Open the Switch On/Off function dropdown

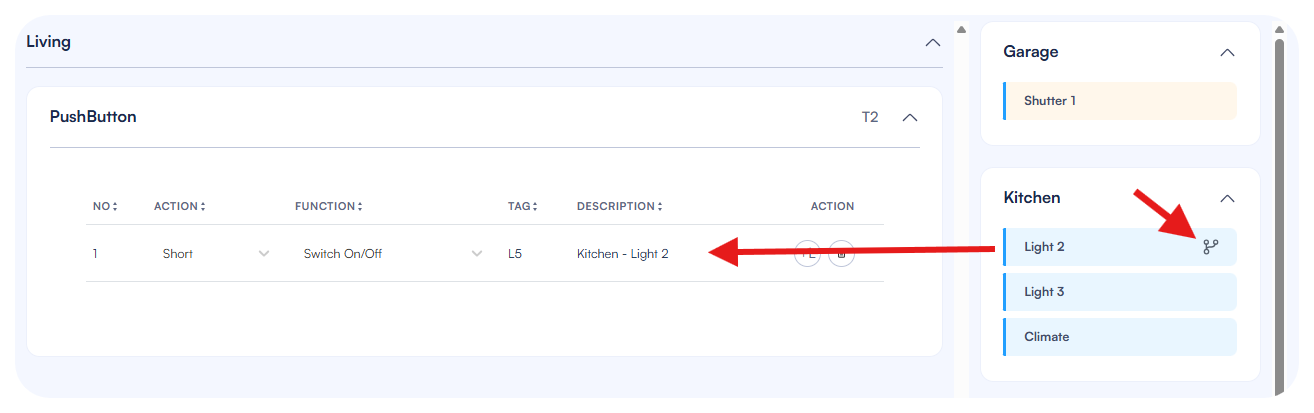(x=393, y=254)
